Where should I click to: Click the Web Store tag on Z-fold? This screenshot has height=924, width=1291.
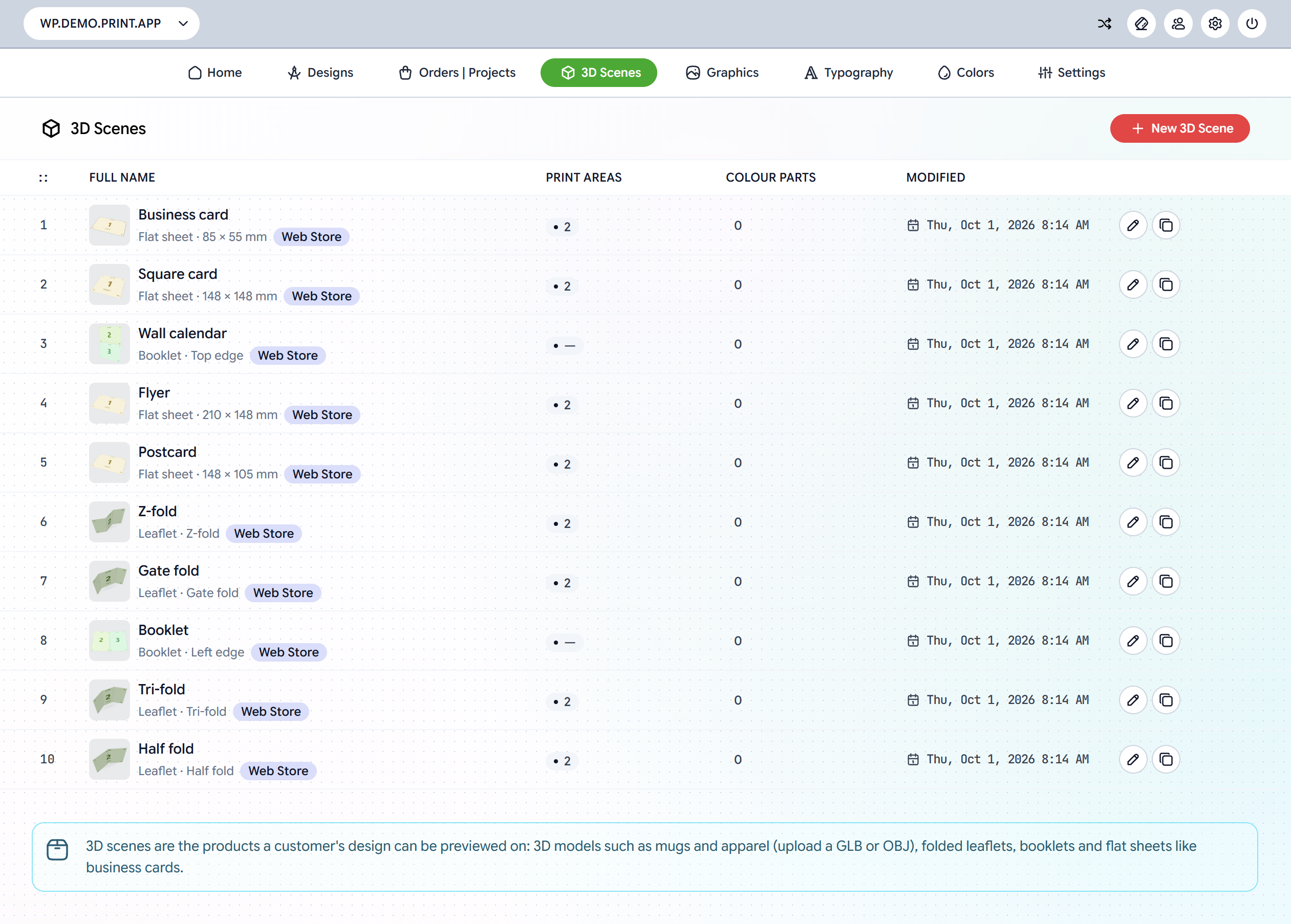[x=264, y=534]
